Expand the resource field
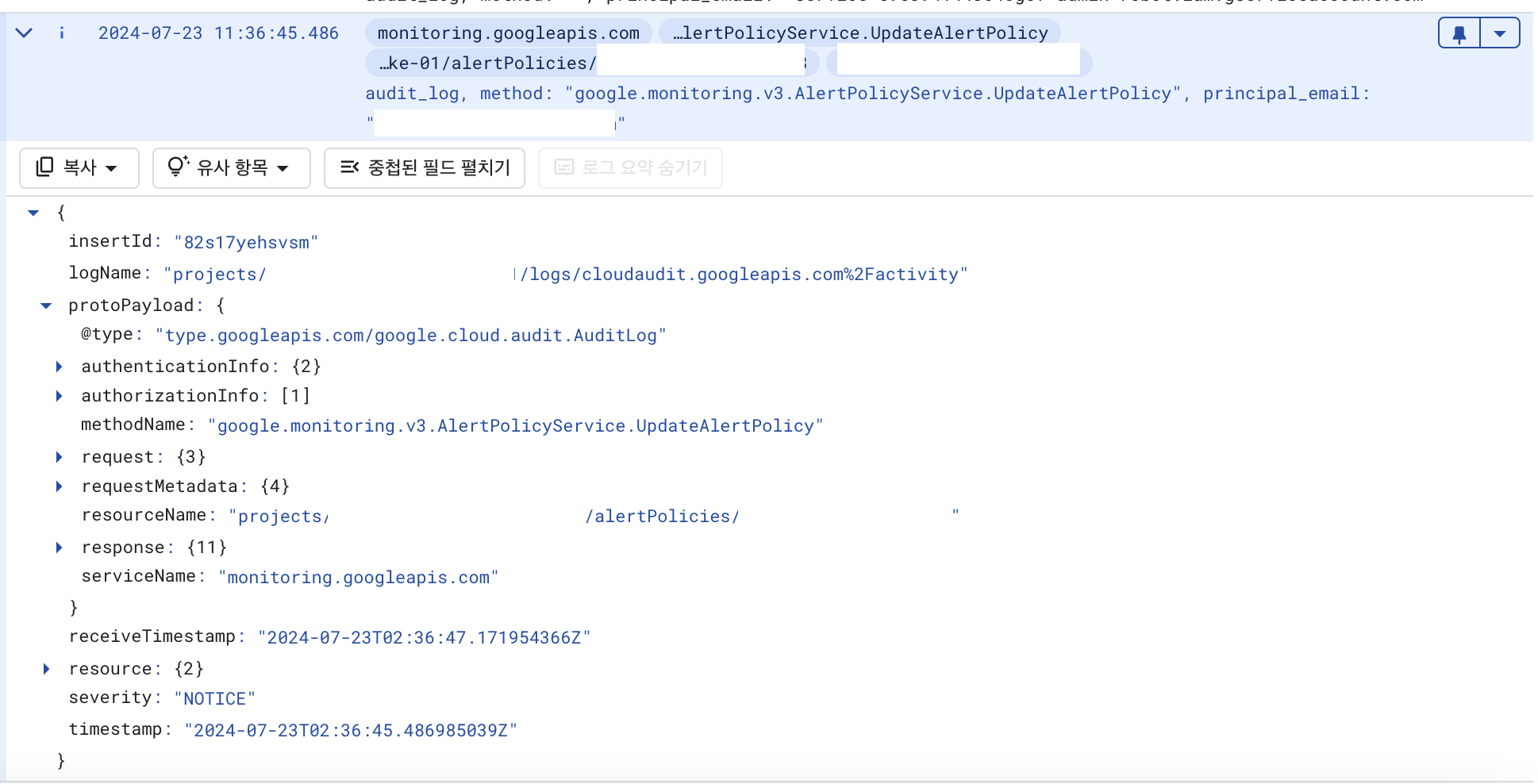Screen dimensions: 1538x784 (x=46, y=669)
